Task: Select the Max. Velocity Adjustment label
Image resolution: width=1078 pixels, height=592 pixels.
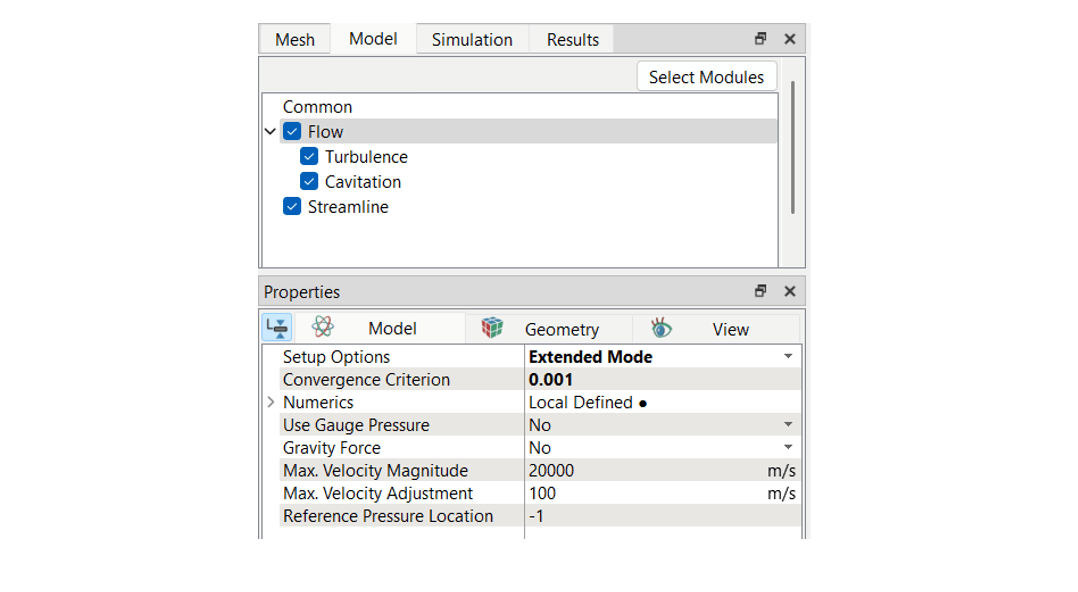Action: (x=377, y=493)
